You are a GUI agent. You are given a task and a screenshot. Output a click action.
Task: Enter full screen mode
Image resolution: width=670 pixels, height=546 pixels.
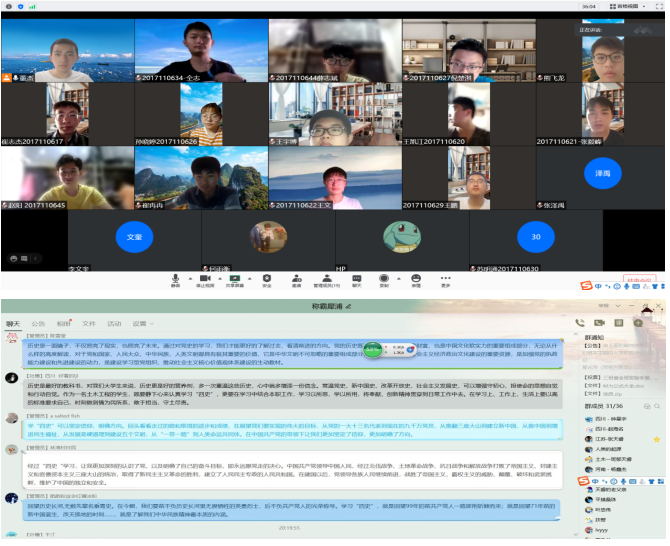point(660,6)
